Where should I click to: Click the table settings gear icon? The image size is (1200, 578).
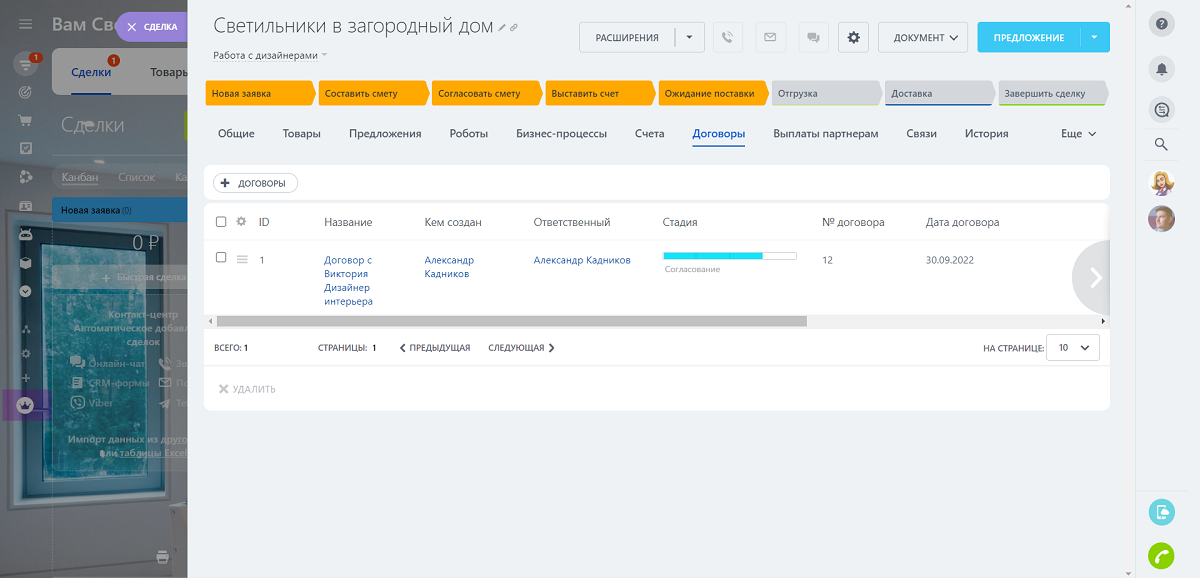point(241,222)
